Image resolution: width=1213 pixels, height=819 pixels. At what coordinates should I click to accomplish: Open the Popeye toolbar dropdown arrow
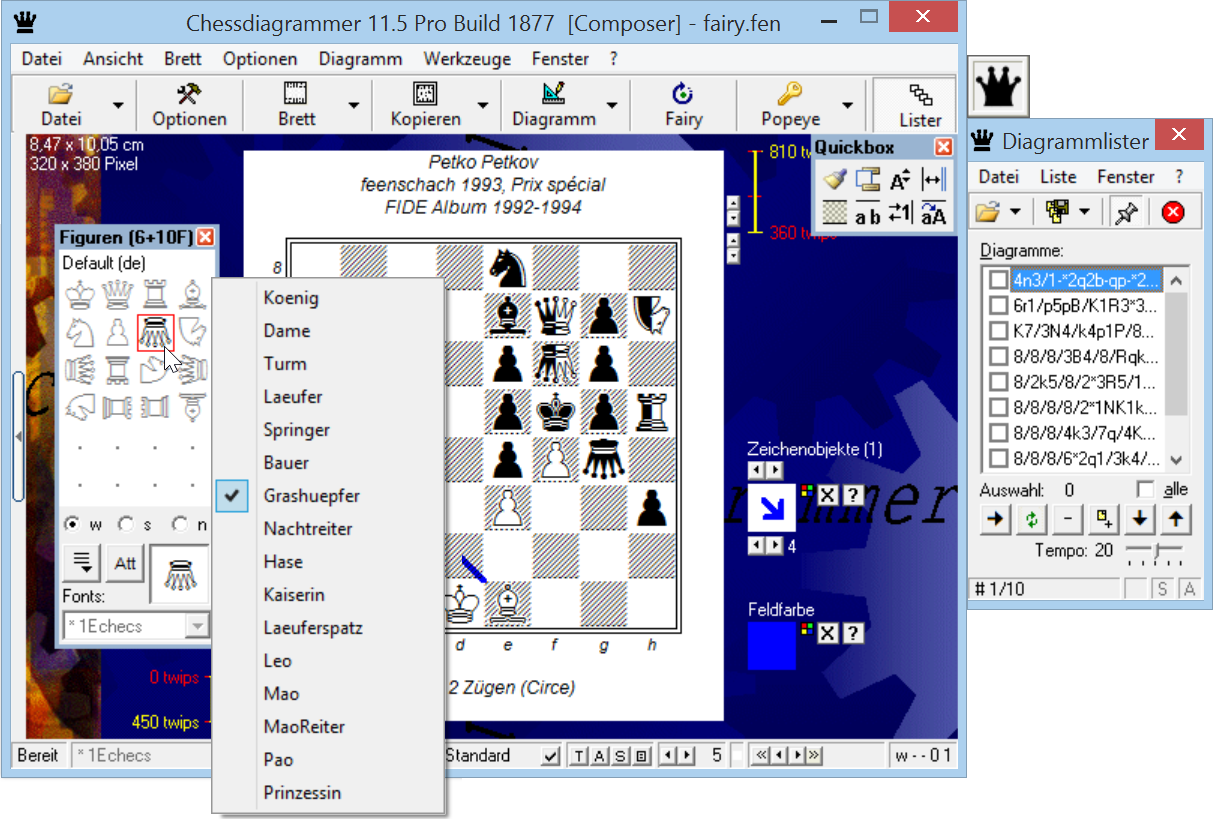847,105
